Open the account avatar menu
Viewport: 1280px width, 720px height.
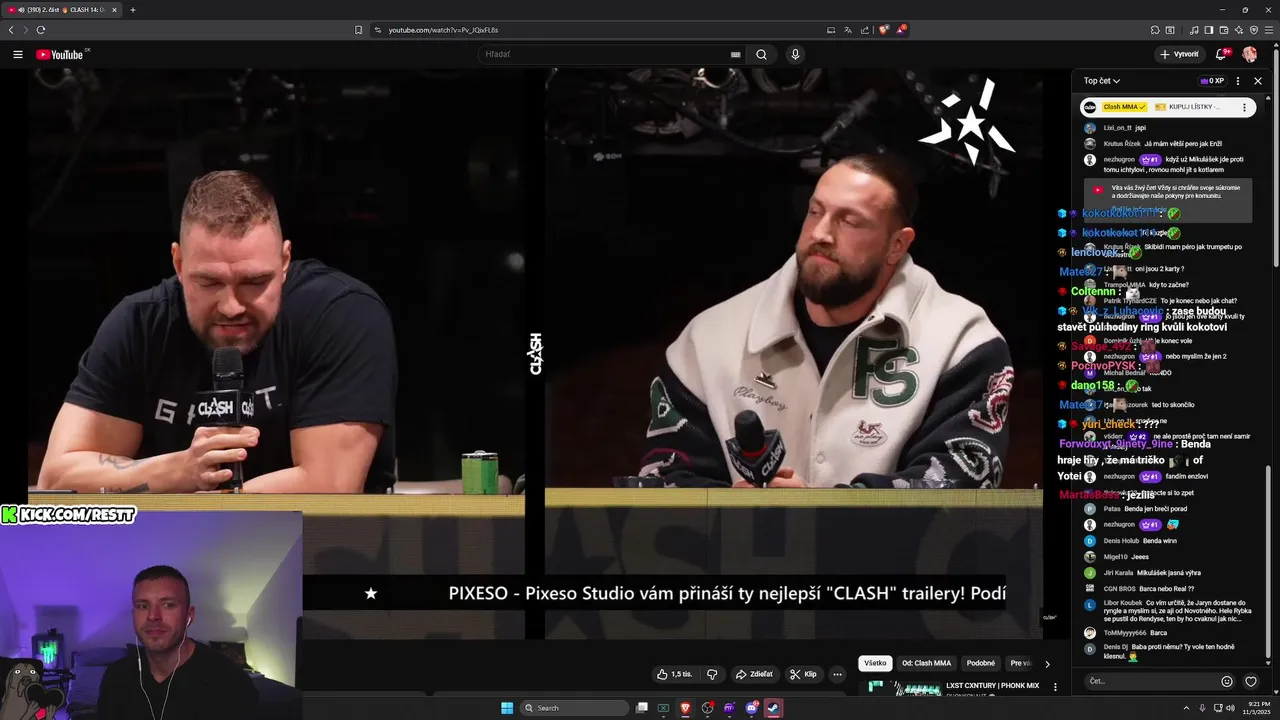[1250, 54]
